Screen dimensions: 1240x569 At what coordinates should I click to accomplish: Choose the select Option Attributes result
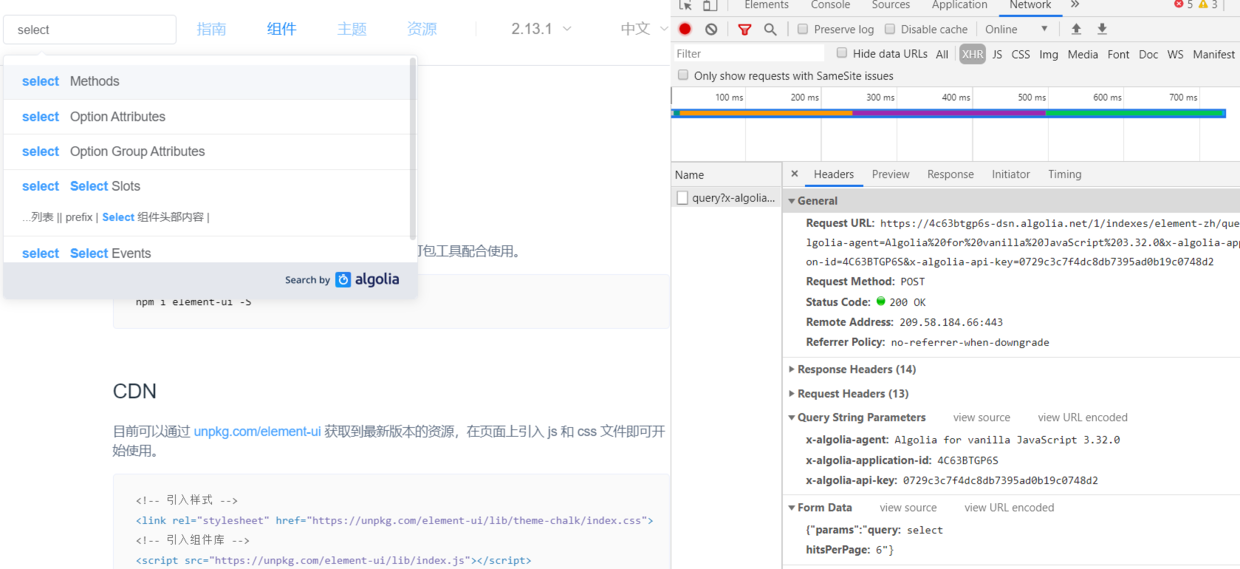[206, 117]
